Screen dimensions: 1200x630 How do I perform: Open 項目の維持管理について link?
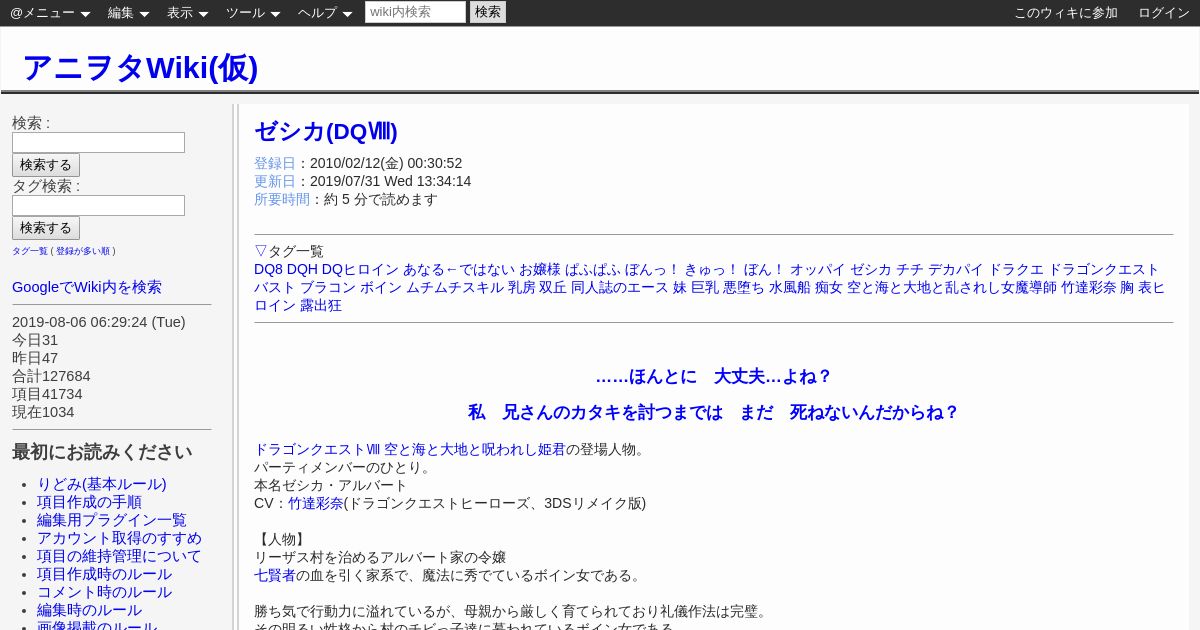point(119,556)
